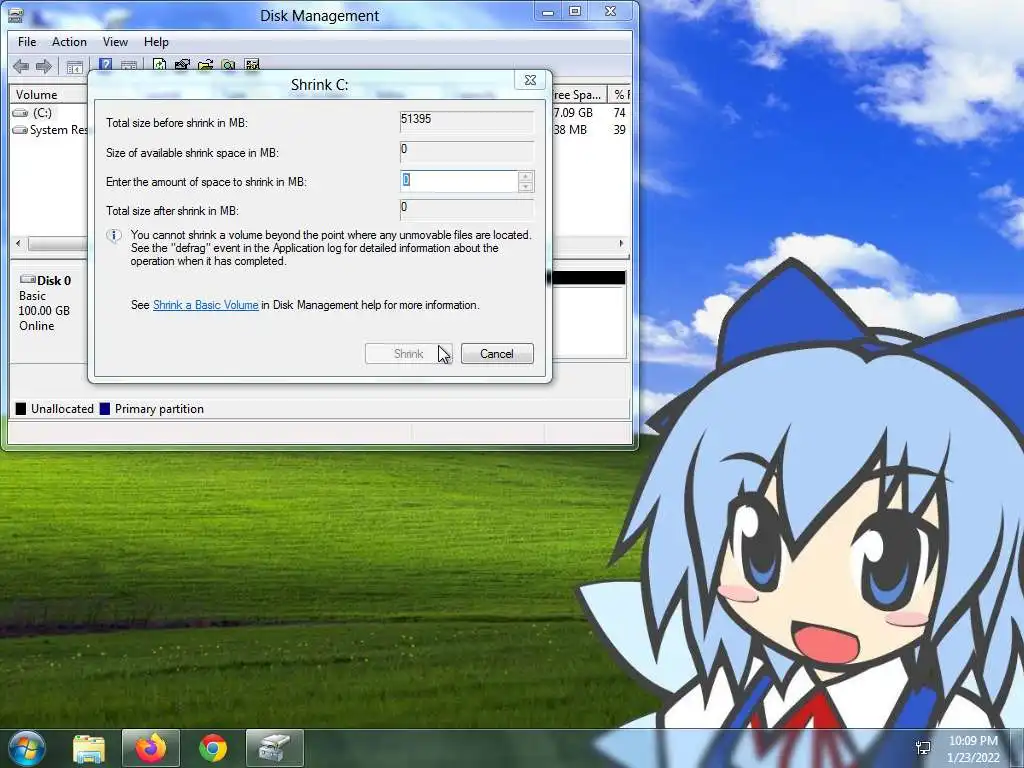Click the open-folder toolbar icon
This screenshot has width=1024, height=768.
(x=205, y=65)
